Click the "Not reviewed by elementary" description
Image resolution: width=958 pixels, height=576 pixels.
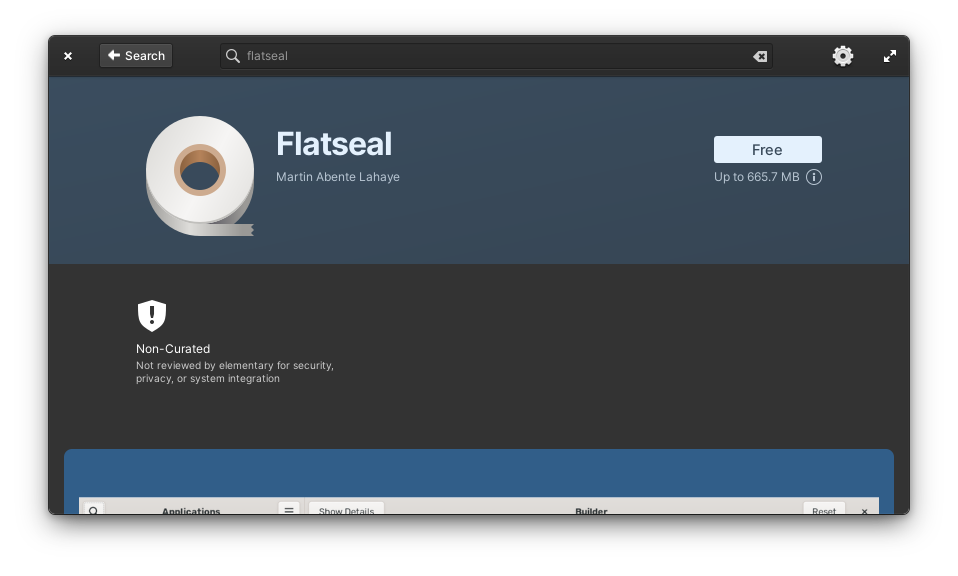235,372
